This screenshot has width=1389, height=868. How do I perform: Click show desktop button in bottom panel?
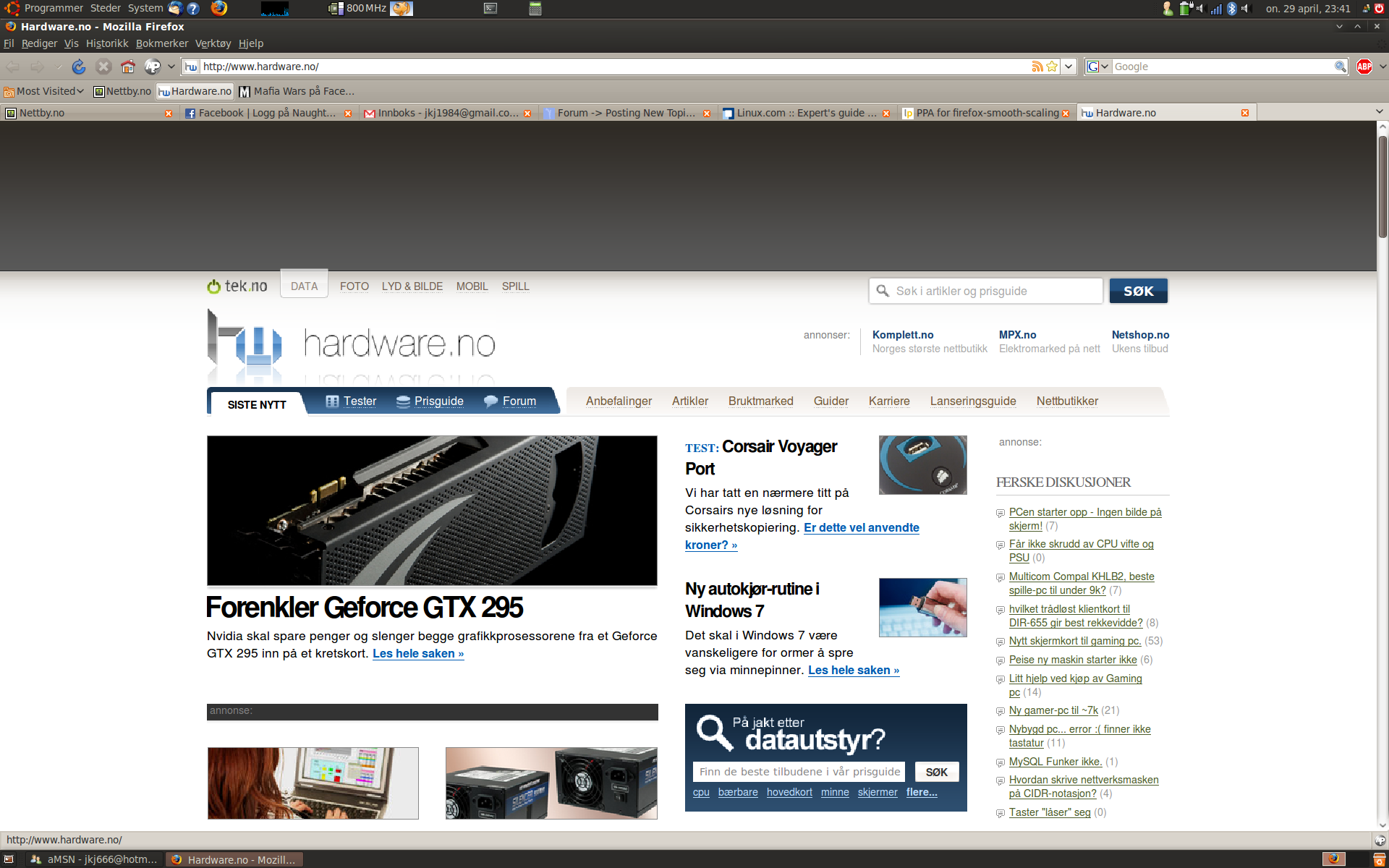pos(9,859)
